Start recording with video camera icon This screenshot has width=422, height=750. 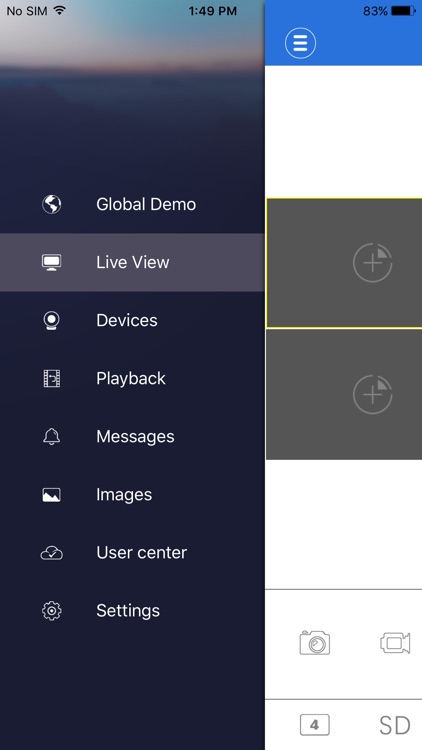tap(395, 642)
